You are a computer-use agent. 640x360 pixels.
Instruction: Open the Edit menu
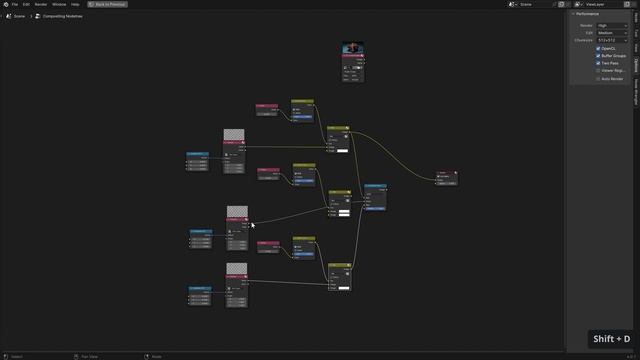(26, 4)
